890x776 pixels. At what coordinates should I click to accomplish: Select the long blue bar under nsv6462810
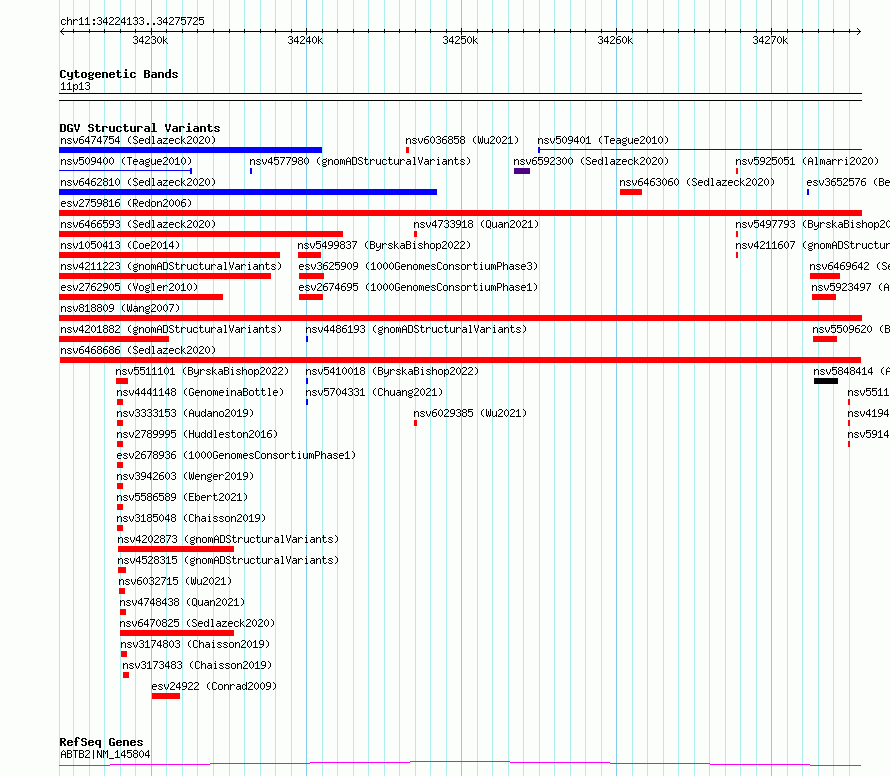pyautogui.click(x=248, y=192)
